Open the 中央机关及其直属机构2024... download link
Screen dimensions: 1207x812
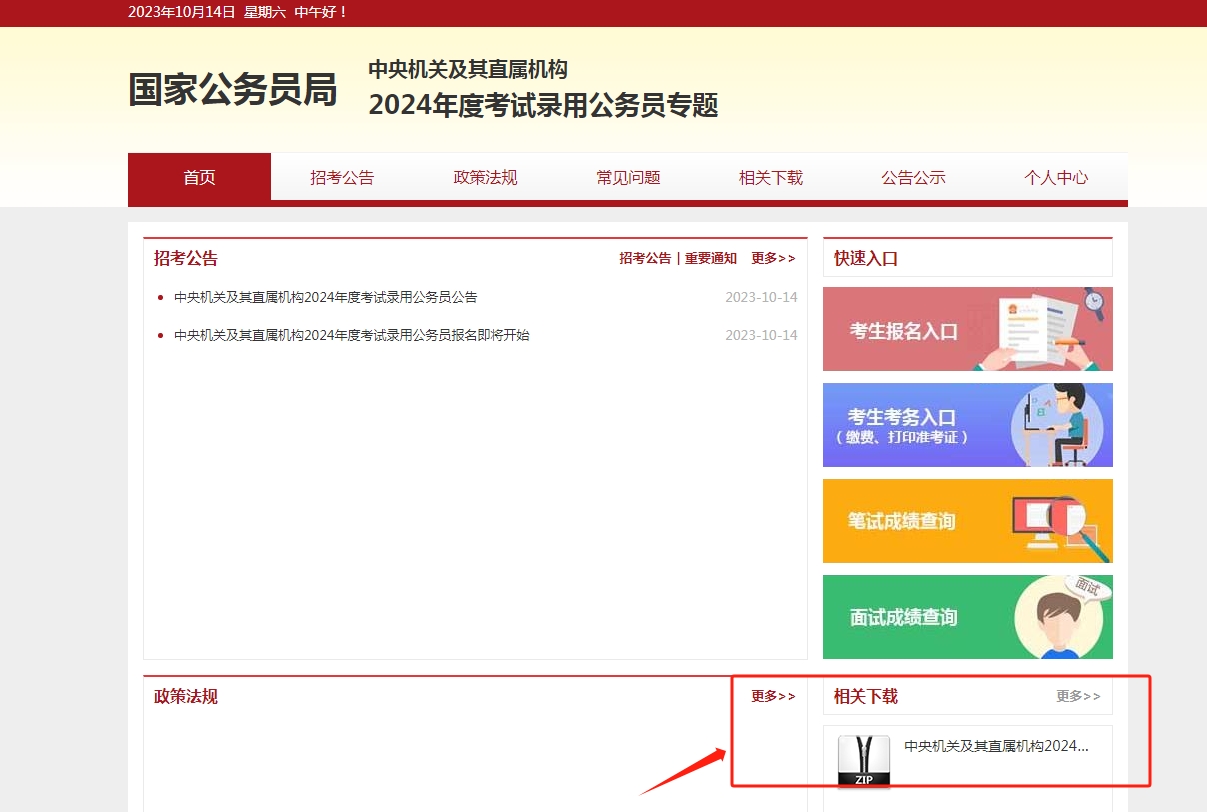tap(996, 746)
